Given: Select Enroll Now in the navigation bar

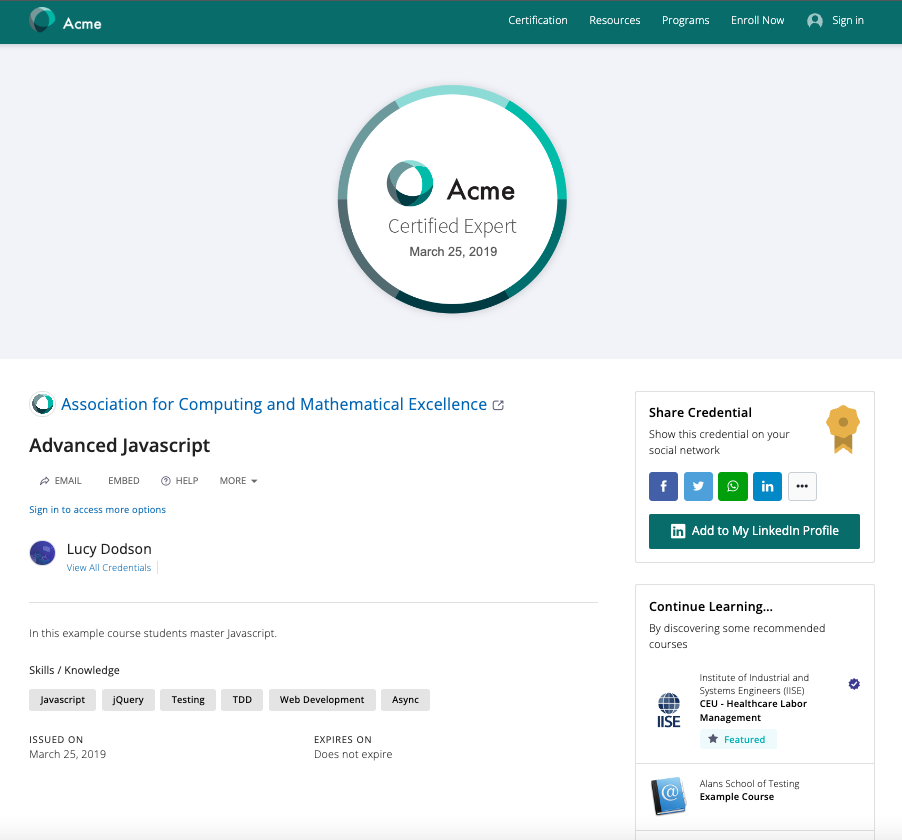Looking at the screenshot, I should (x=757, y=20).
